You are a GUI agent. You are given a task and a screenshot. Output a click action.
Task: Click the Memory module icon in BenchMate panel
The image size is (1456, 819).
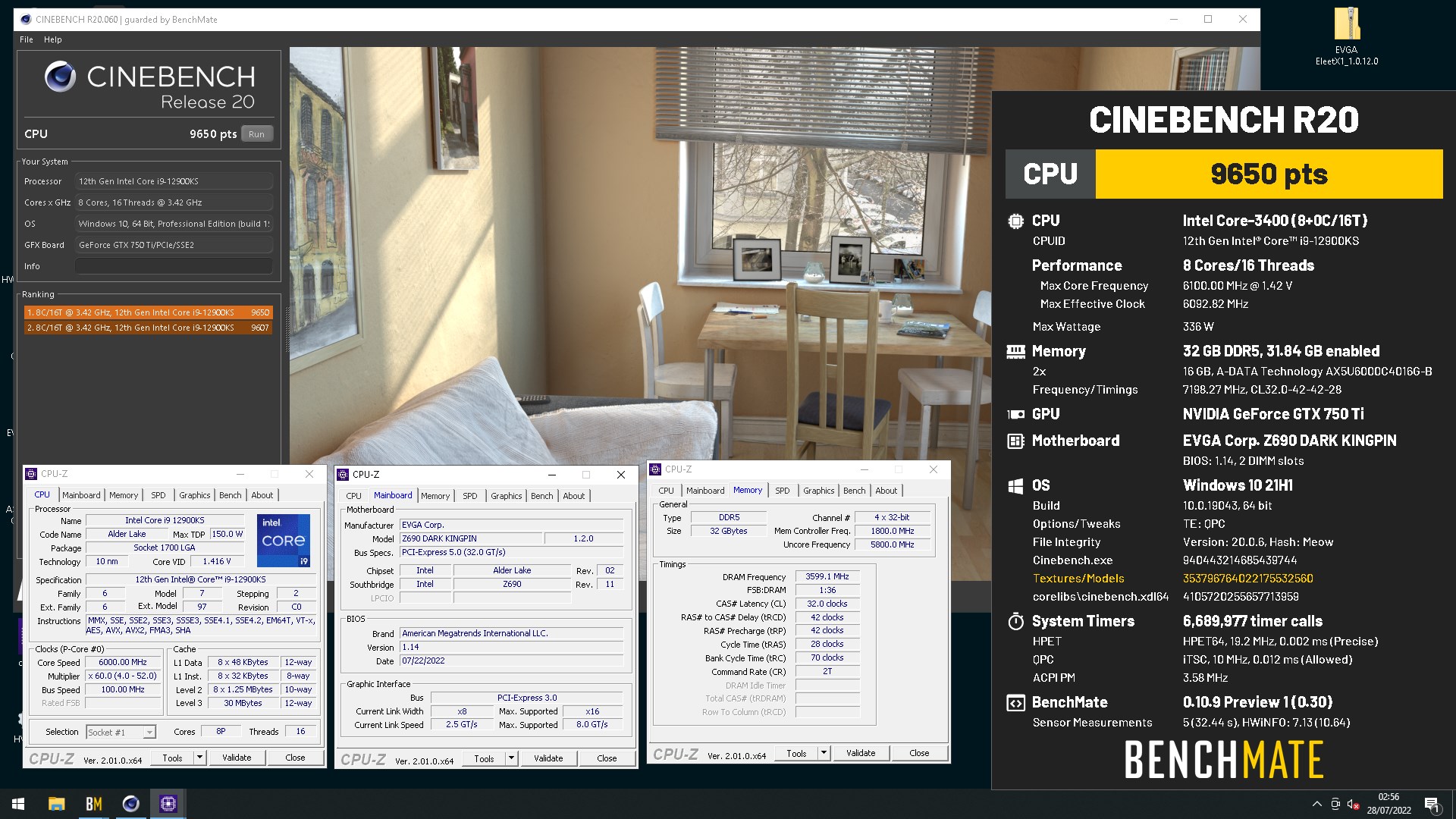click(x=1015, y=351)
